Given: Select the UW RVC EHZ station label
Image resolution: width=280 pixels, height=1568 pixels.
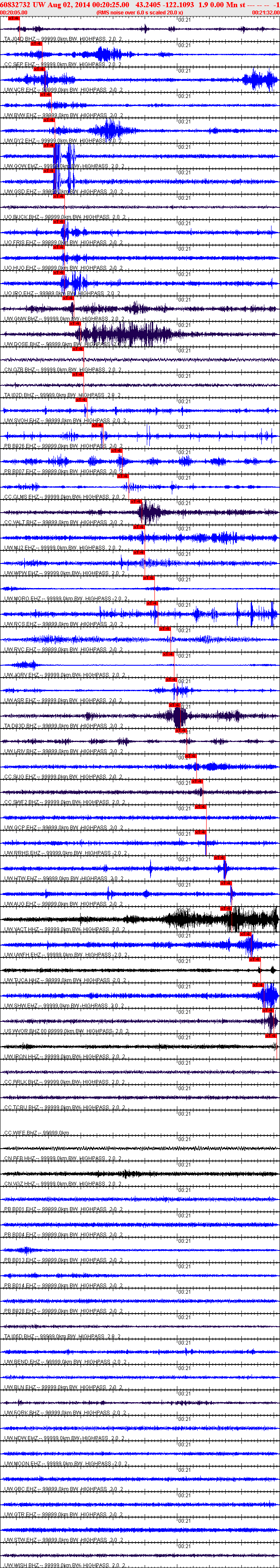Looking at the screenshot, I should pos(64,650).
